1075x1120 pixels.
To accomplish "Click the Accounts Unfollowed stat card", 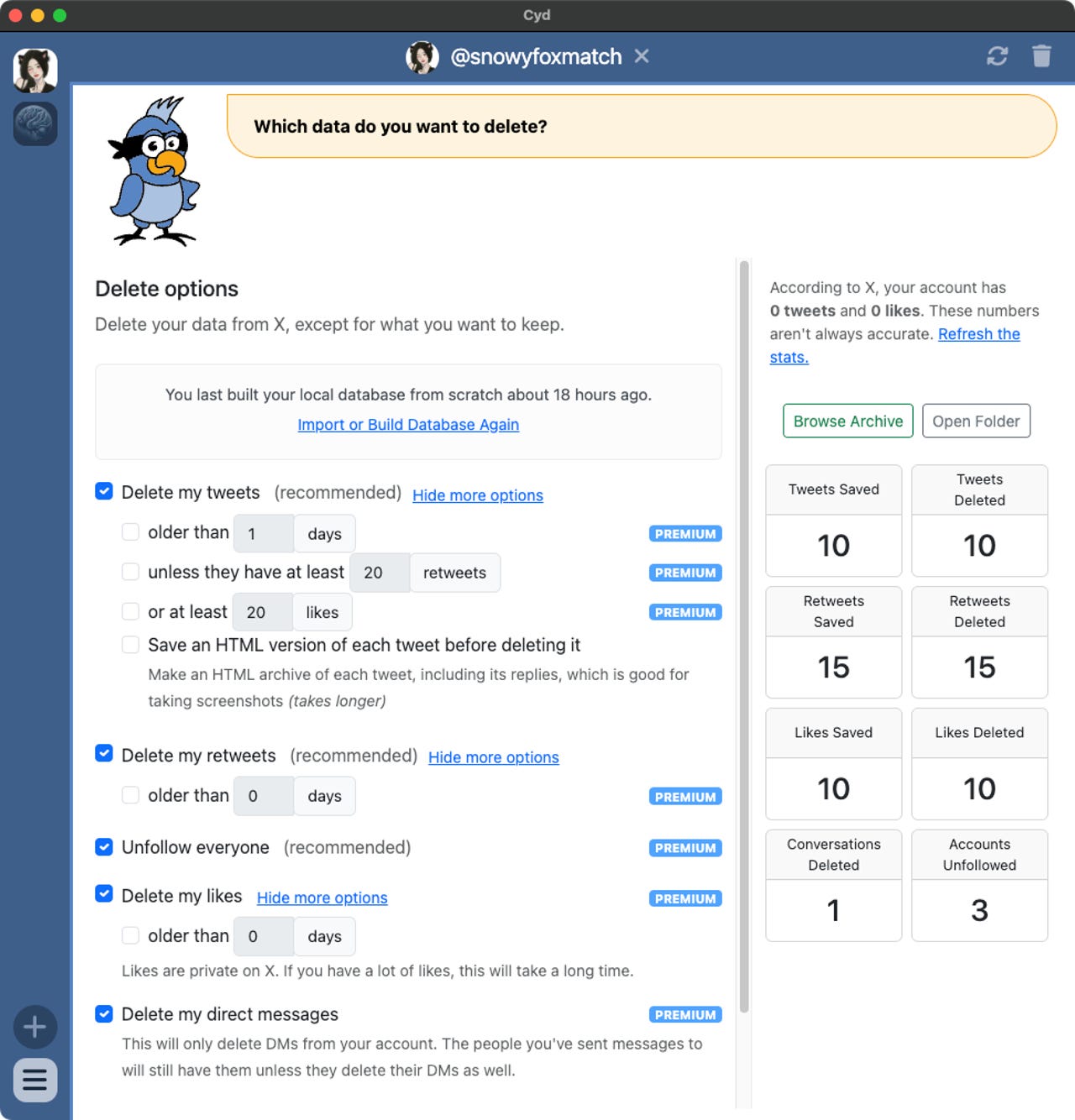I will (980, 886).
